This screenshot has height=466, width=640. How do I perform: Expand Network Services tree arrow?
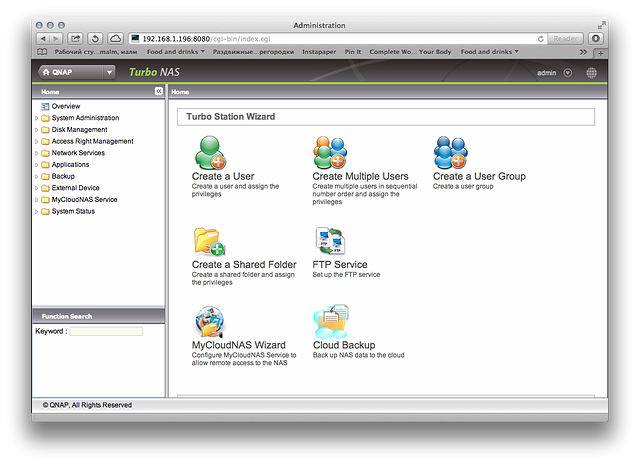(x=36, y=153)
